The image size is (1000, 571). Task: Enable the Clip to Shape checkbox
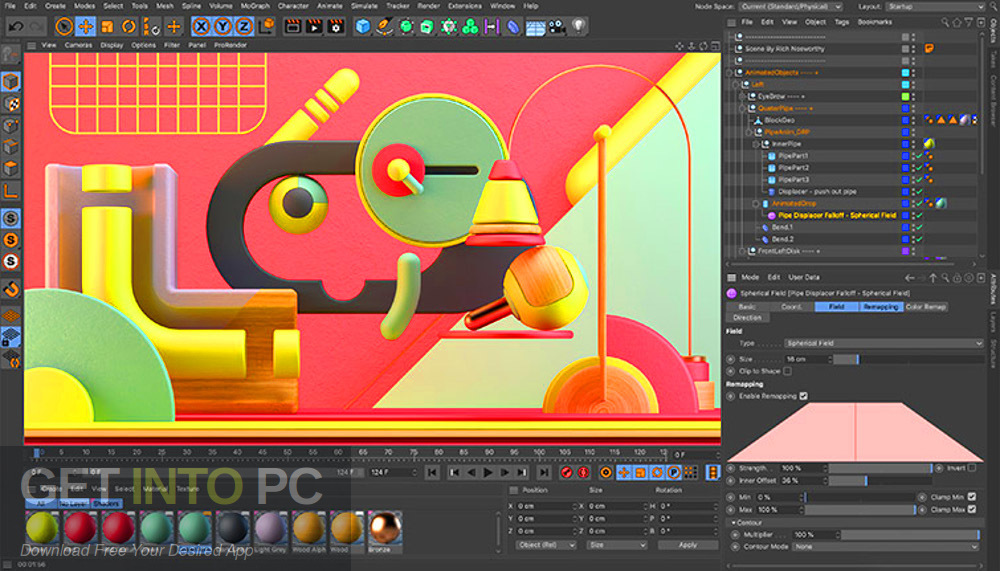787,371
